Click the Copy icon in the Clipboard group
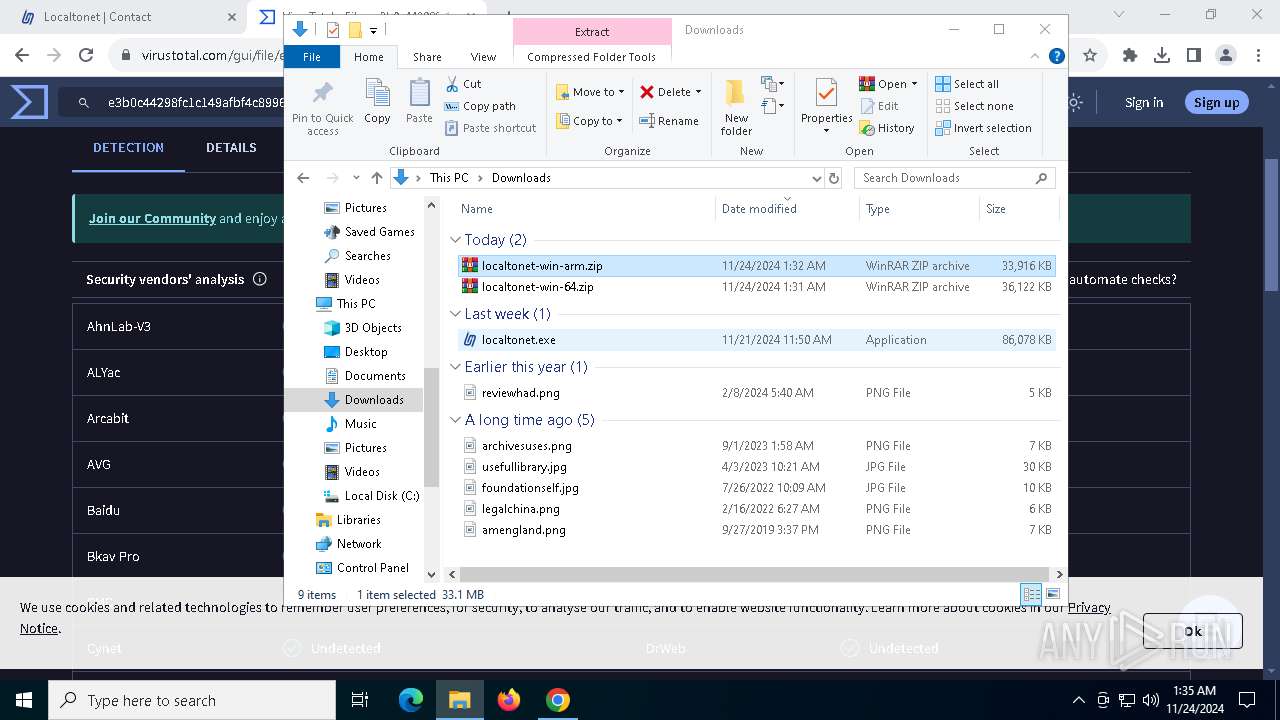The width and height of the screenshot is (1280, 720). (x=377, y=101)
